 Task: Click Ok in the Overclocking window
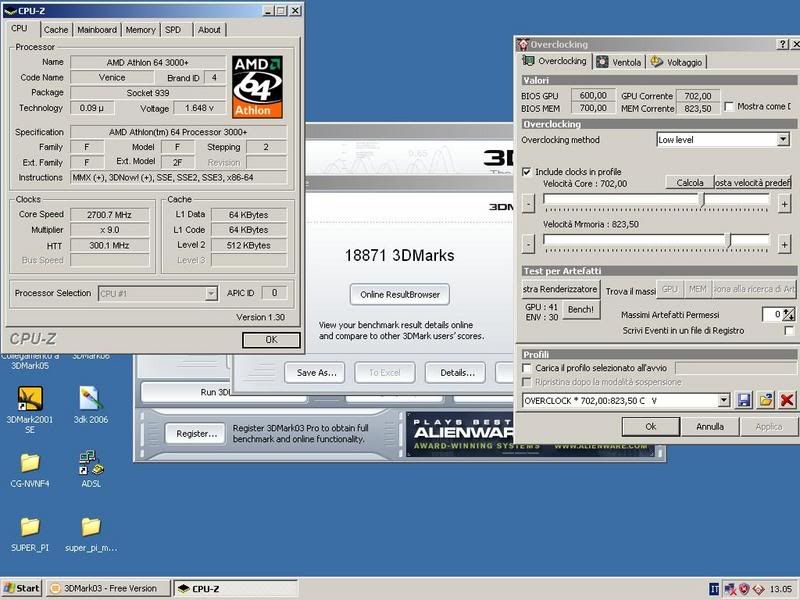[651, 427]
